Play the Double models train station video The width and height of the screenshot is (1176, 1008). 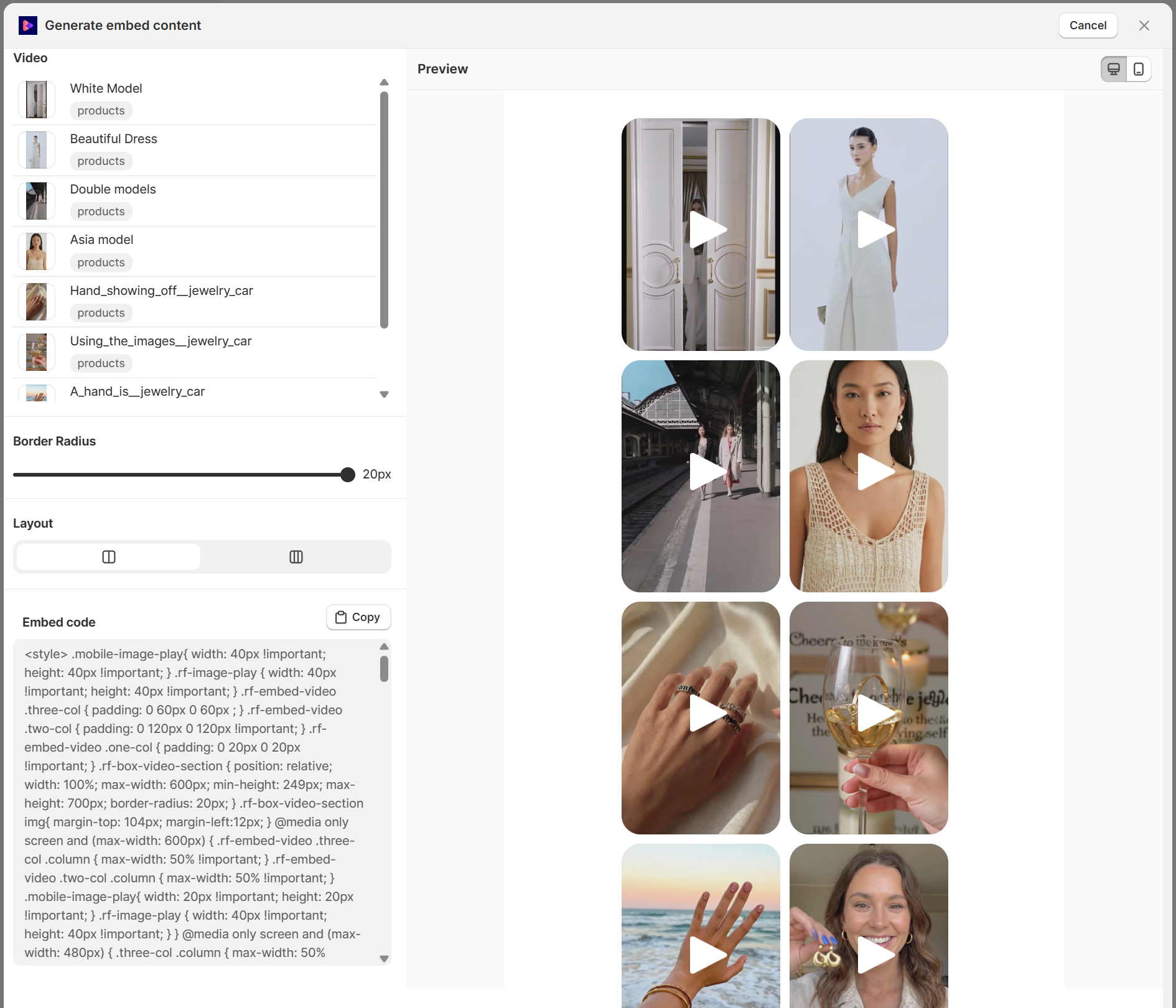[708, 472]
